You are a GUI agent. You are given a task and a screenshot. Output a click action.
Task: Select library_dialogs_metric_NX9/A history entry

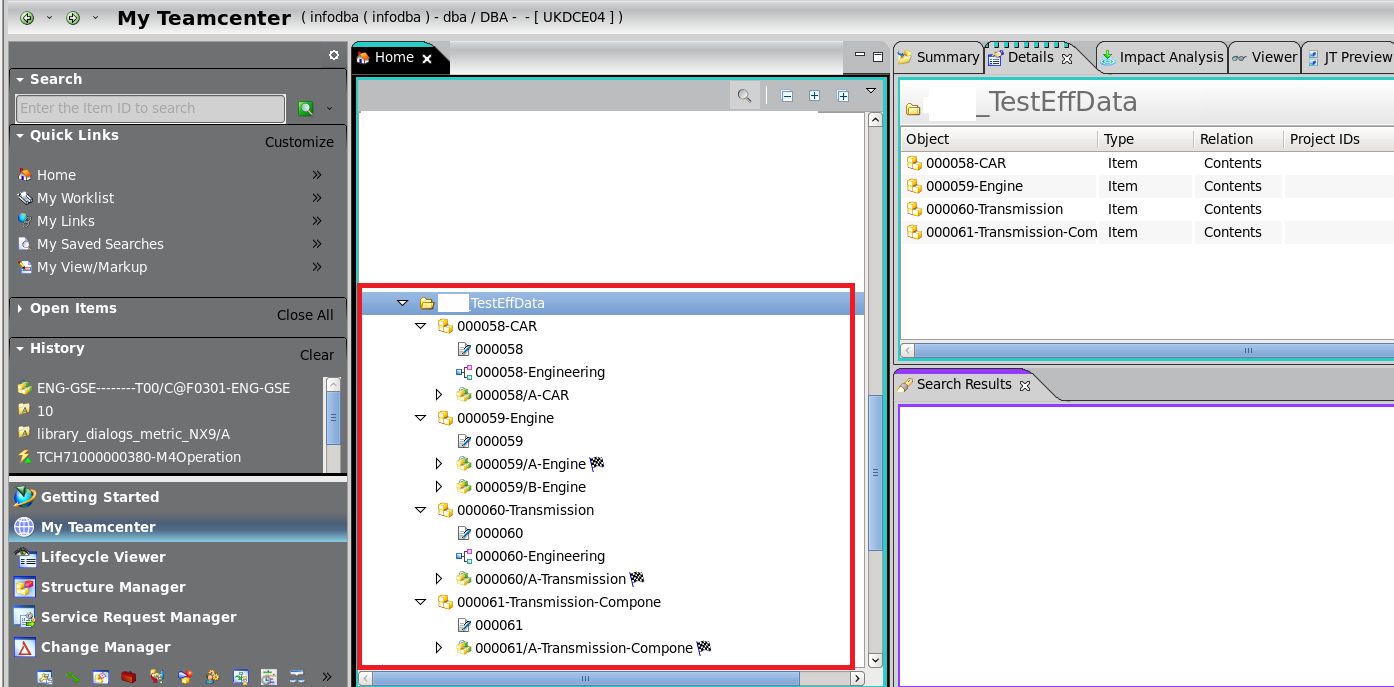coord(133,434)
